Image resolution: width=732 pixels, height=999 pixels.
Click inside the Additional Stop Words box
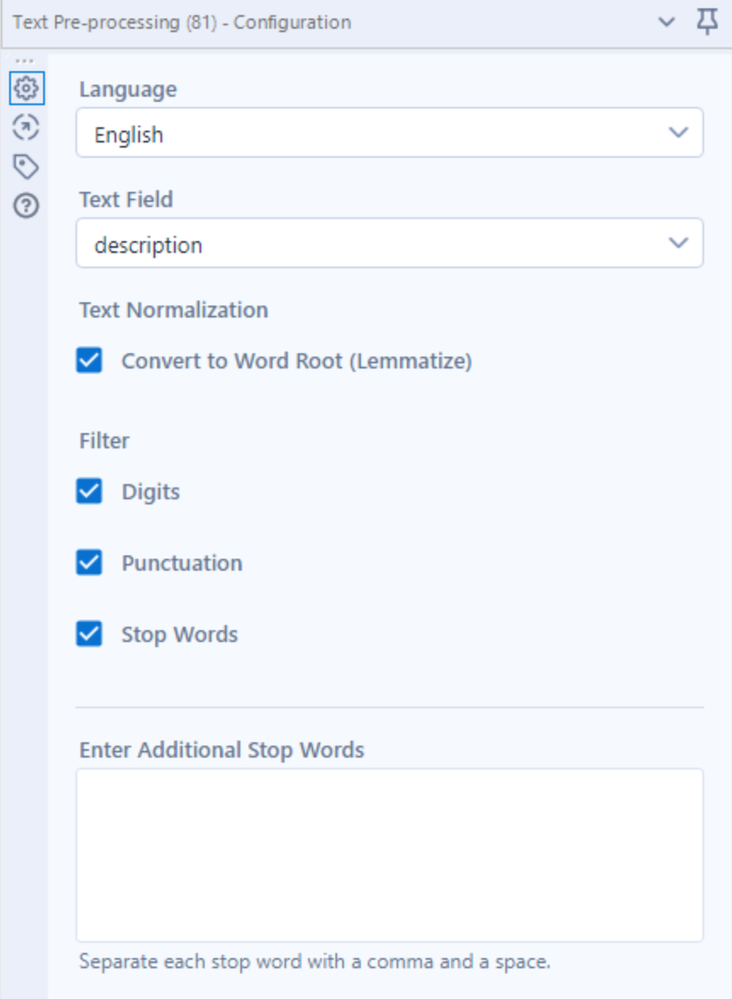[x=389, y=855]
